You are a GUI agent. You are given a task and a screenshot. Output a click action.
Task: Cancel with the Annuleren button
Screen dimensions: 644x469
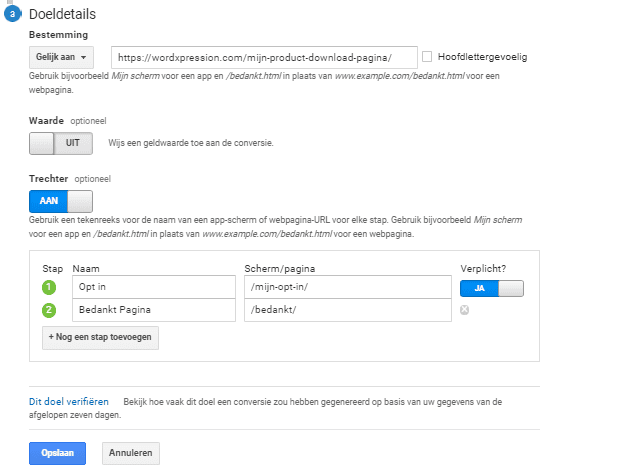click(131, 453)
